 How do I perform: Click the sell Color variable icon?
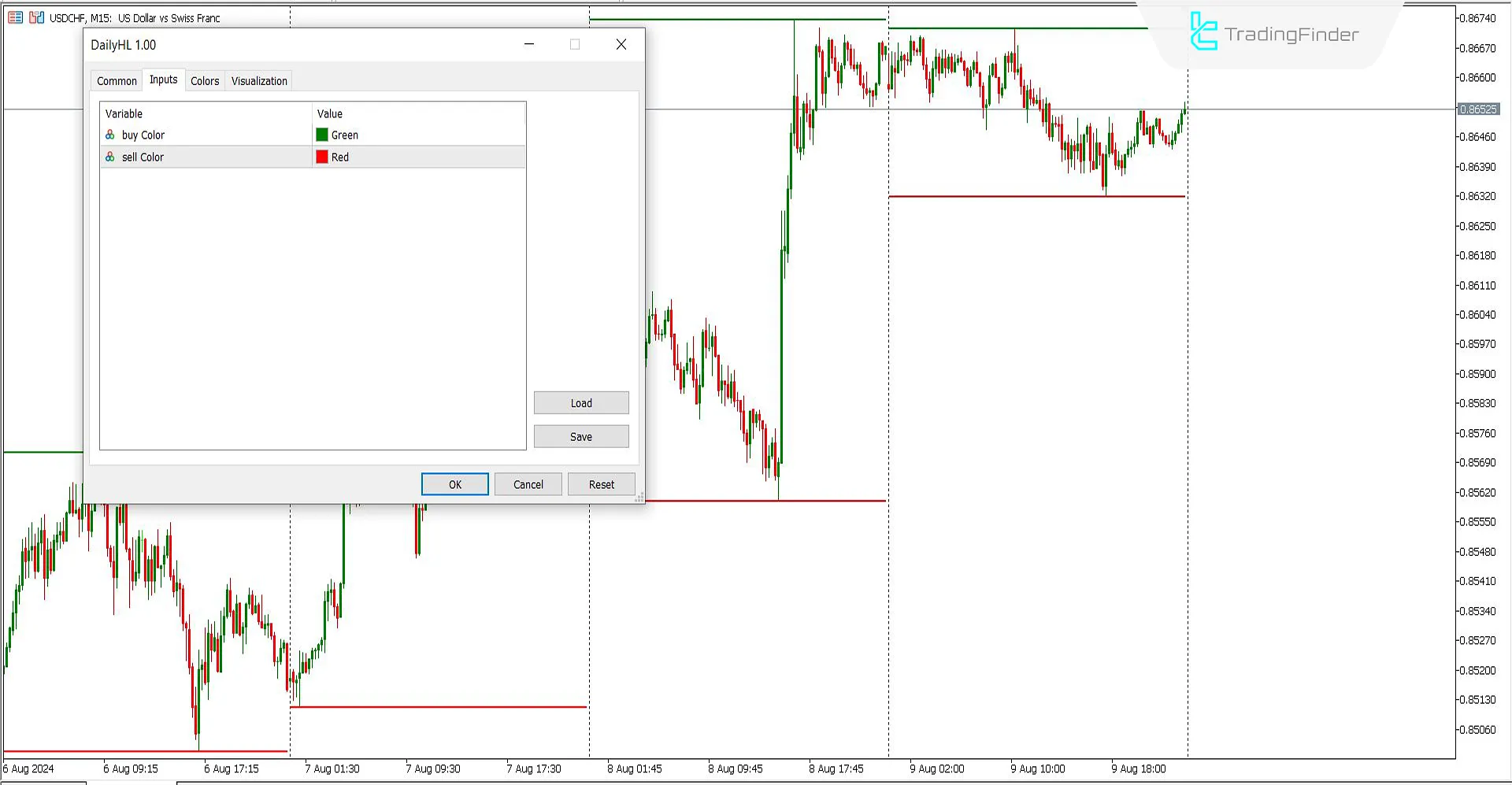[110, 157]
